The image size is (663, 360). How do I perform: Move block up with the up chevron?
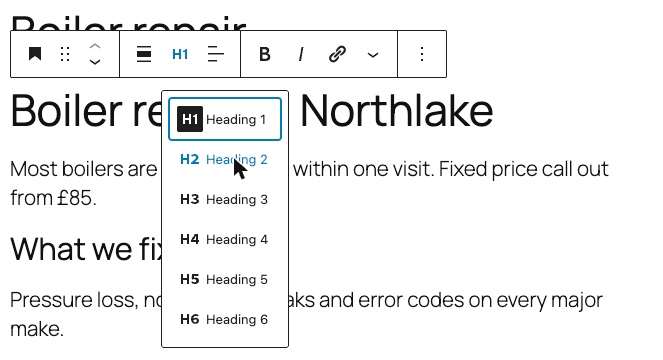pyautogui.click(x=95, y=47)
